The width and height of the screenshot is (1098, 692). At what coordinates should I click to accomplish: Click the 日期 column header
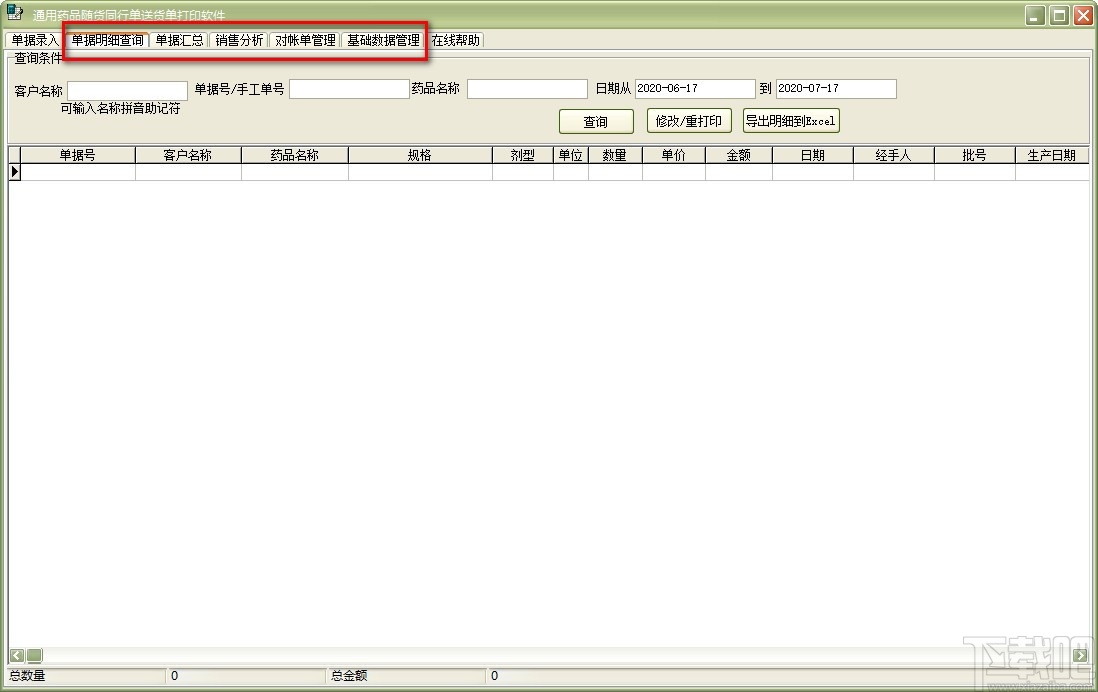[x=812, y=155]
